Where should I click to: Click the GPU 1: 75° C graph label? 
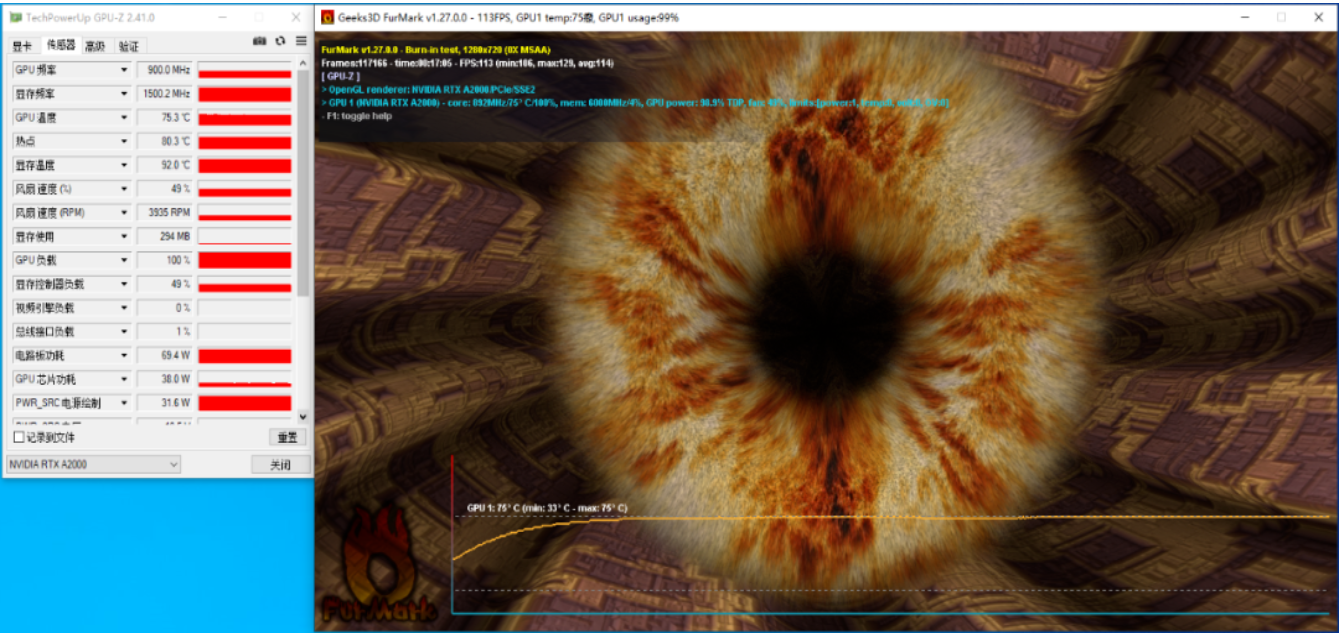(x=547, y=508)
